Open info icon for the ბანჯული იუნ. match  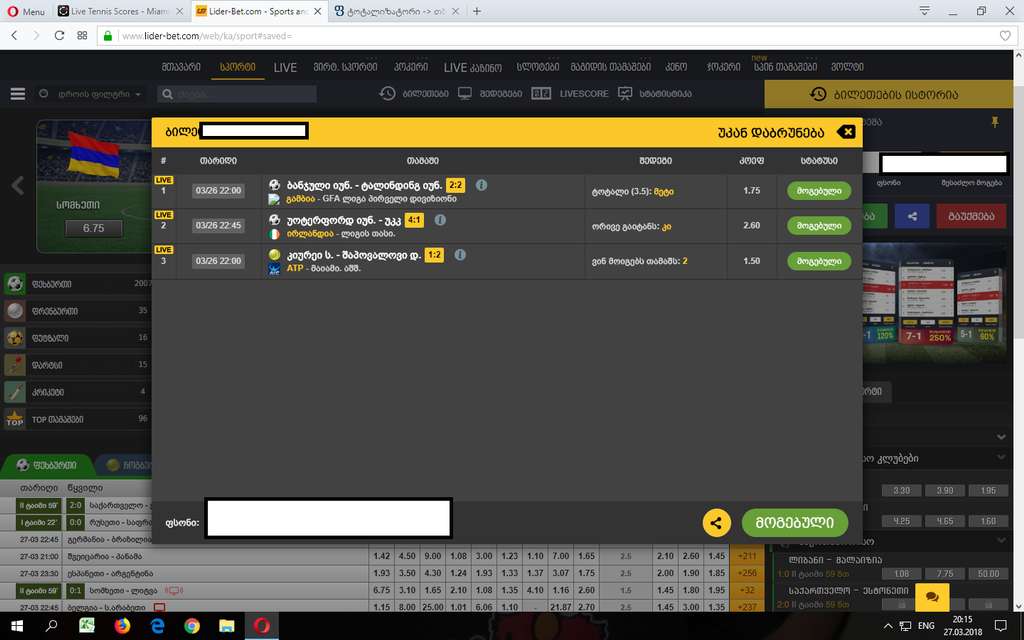(481, 185)
